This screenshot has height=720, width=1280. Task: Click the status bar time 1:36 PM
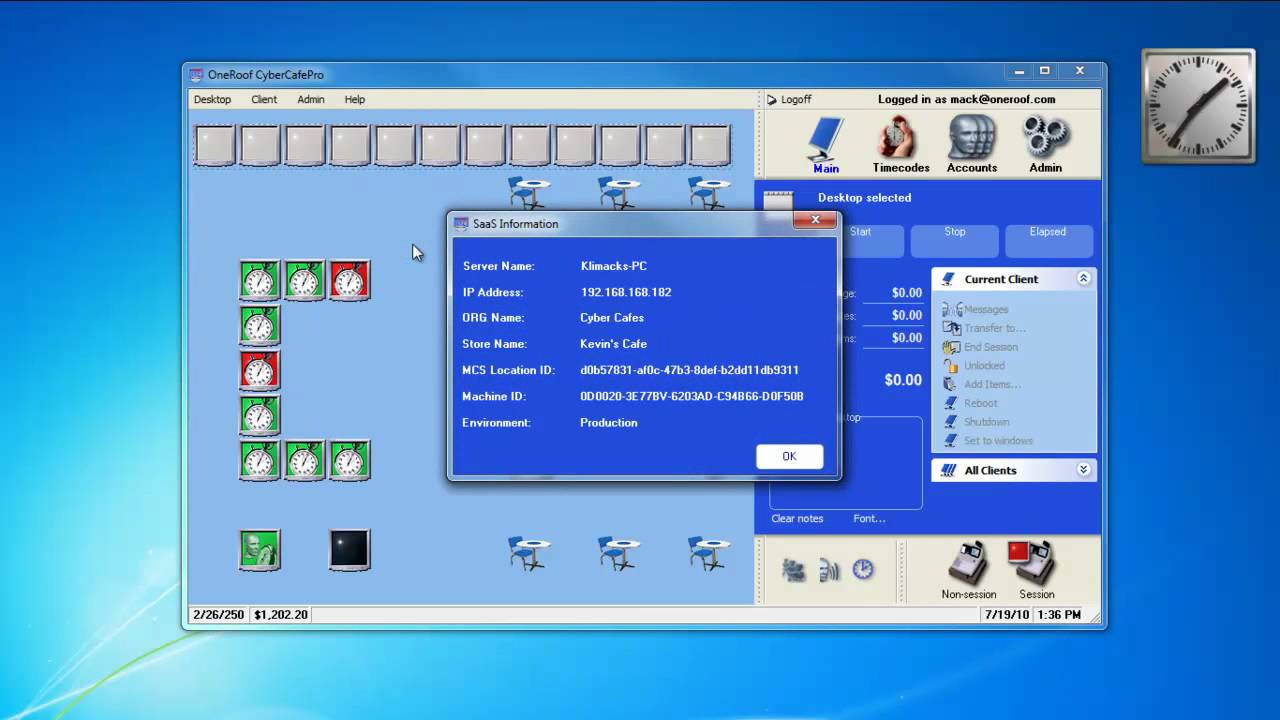[1060, 614]
